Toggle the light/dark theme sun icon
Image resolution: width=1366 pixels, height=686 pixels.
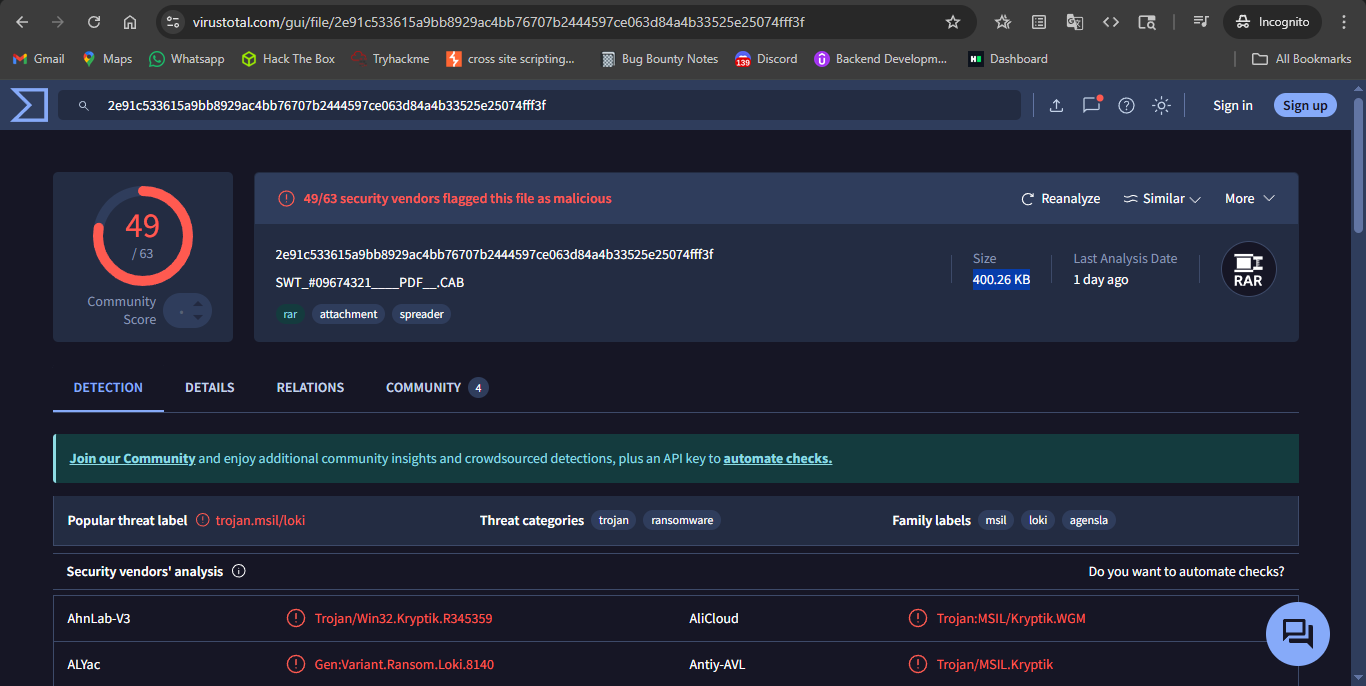coord(1161,105)
